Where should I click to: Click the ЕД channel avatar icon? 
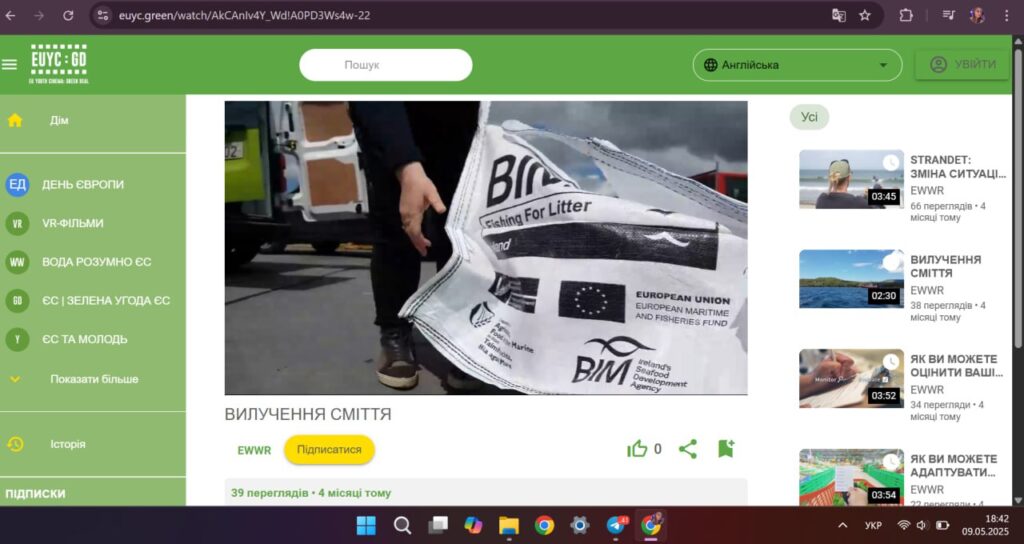pos(18,185)
